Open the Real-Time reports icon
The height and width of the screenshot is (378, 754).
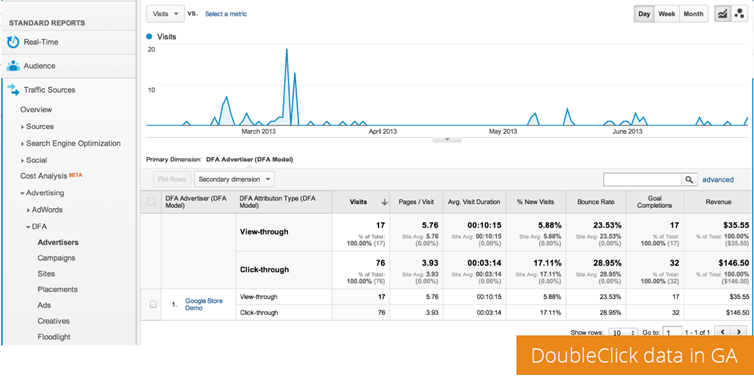(x=13, y=42)
